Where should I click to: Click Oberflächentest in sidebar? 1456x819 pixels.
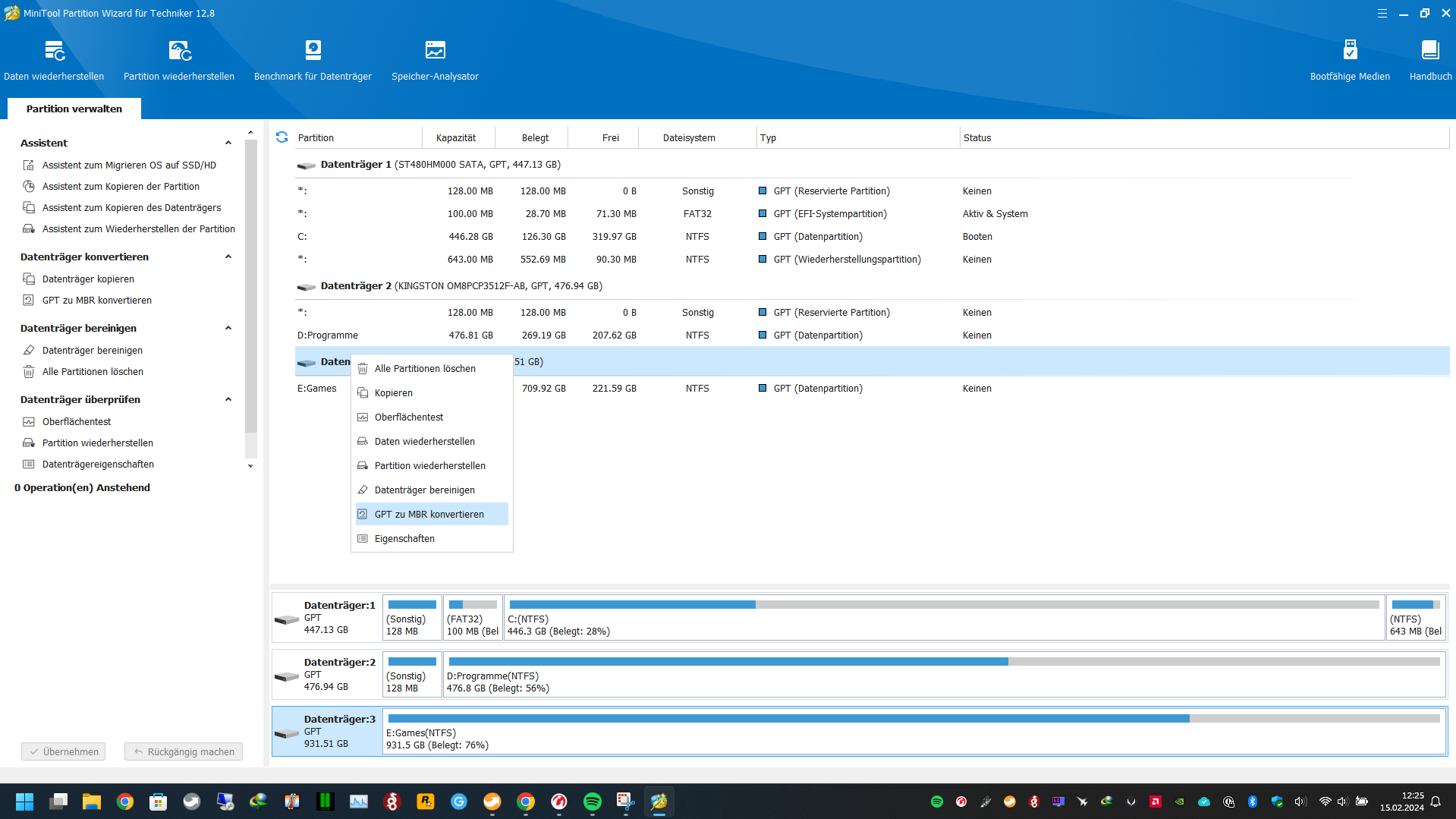pos(76,422)
